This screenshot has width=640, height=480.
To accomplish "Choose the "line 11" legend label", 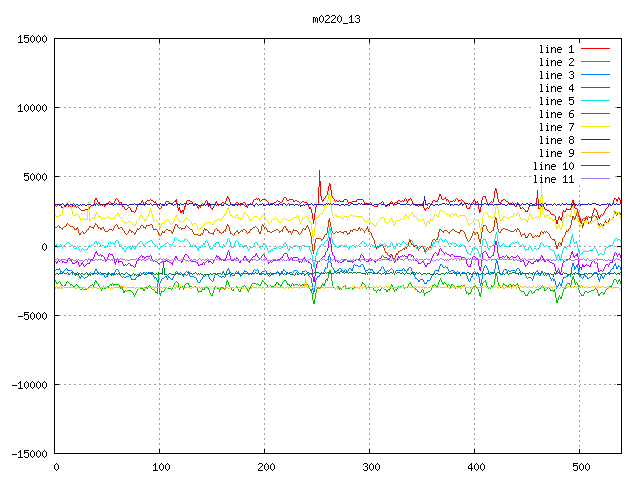I will (x=553, y=179).
